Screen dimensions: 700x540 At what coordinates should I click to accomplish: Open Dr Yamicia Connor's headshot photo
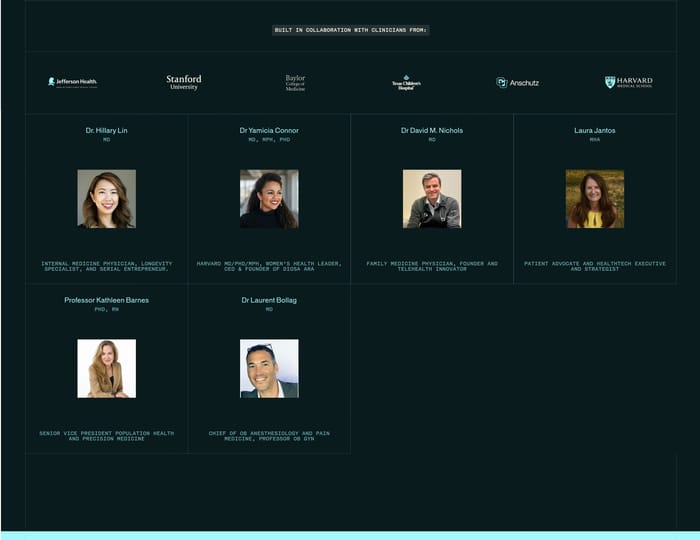269,199
